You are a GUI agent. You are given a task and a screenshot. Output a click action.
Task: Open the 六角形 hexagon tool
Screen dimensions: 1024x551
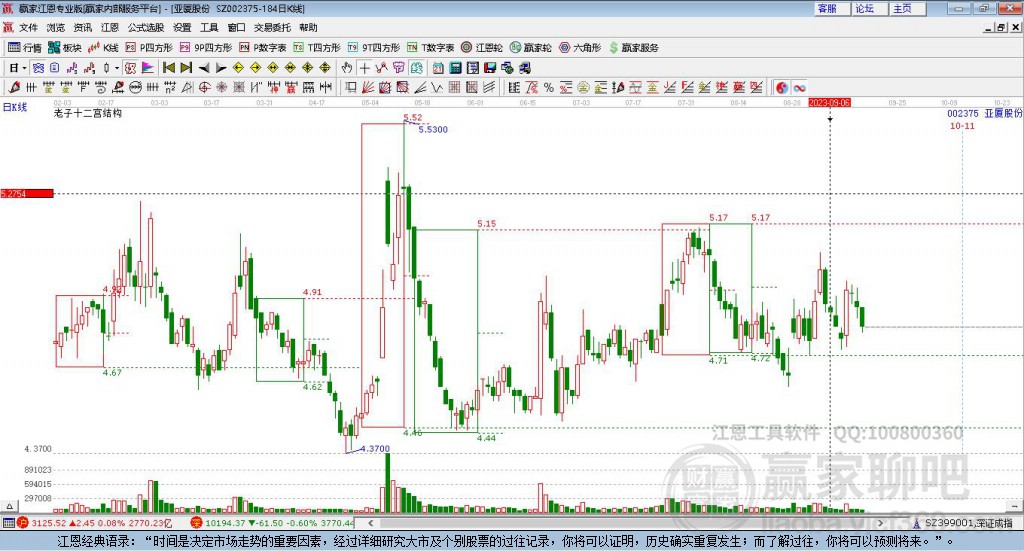[x=580, y=48]
